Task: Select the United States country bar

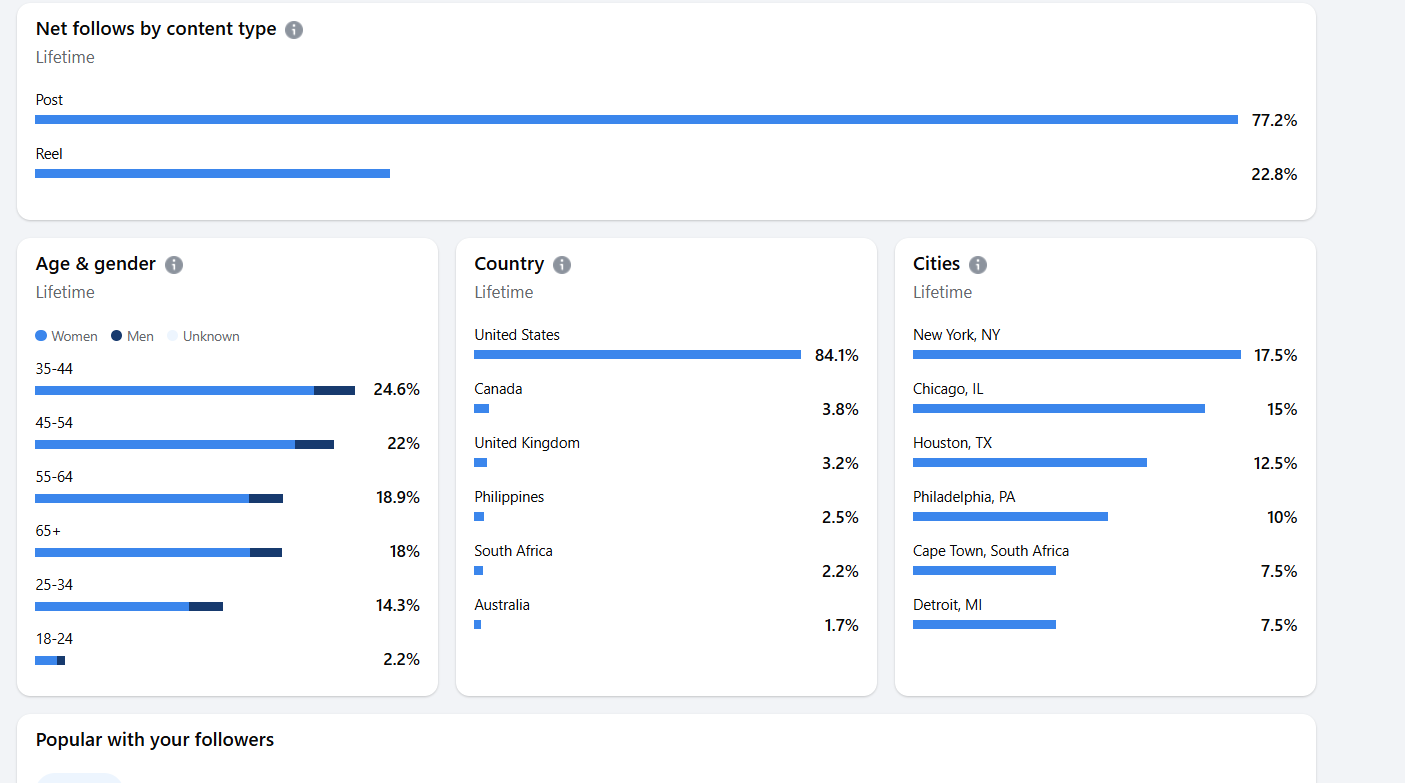Action: click(x=637, y=355)
